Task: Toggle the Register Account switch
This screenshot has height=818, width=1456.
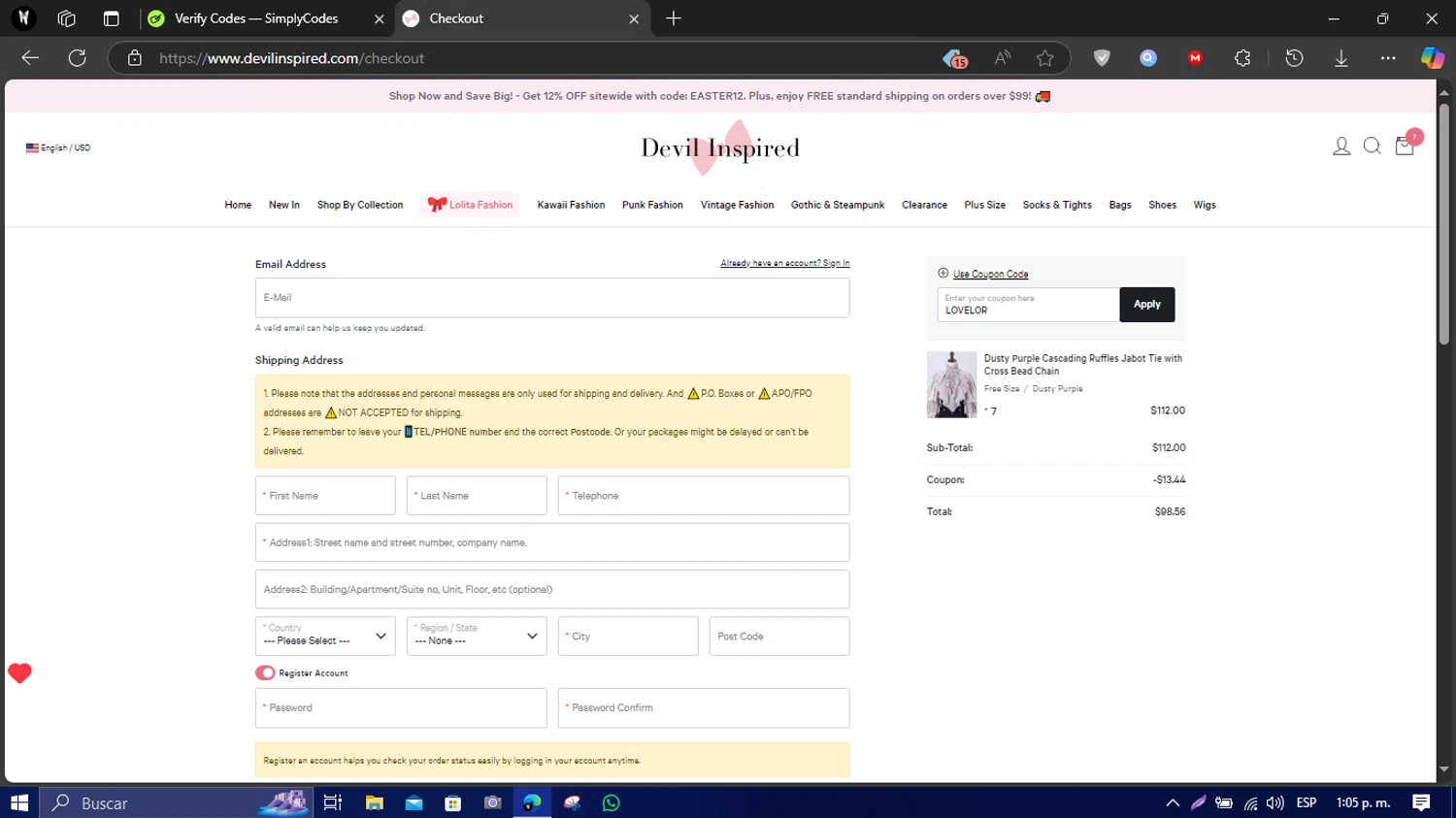Action: (265, 672)
